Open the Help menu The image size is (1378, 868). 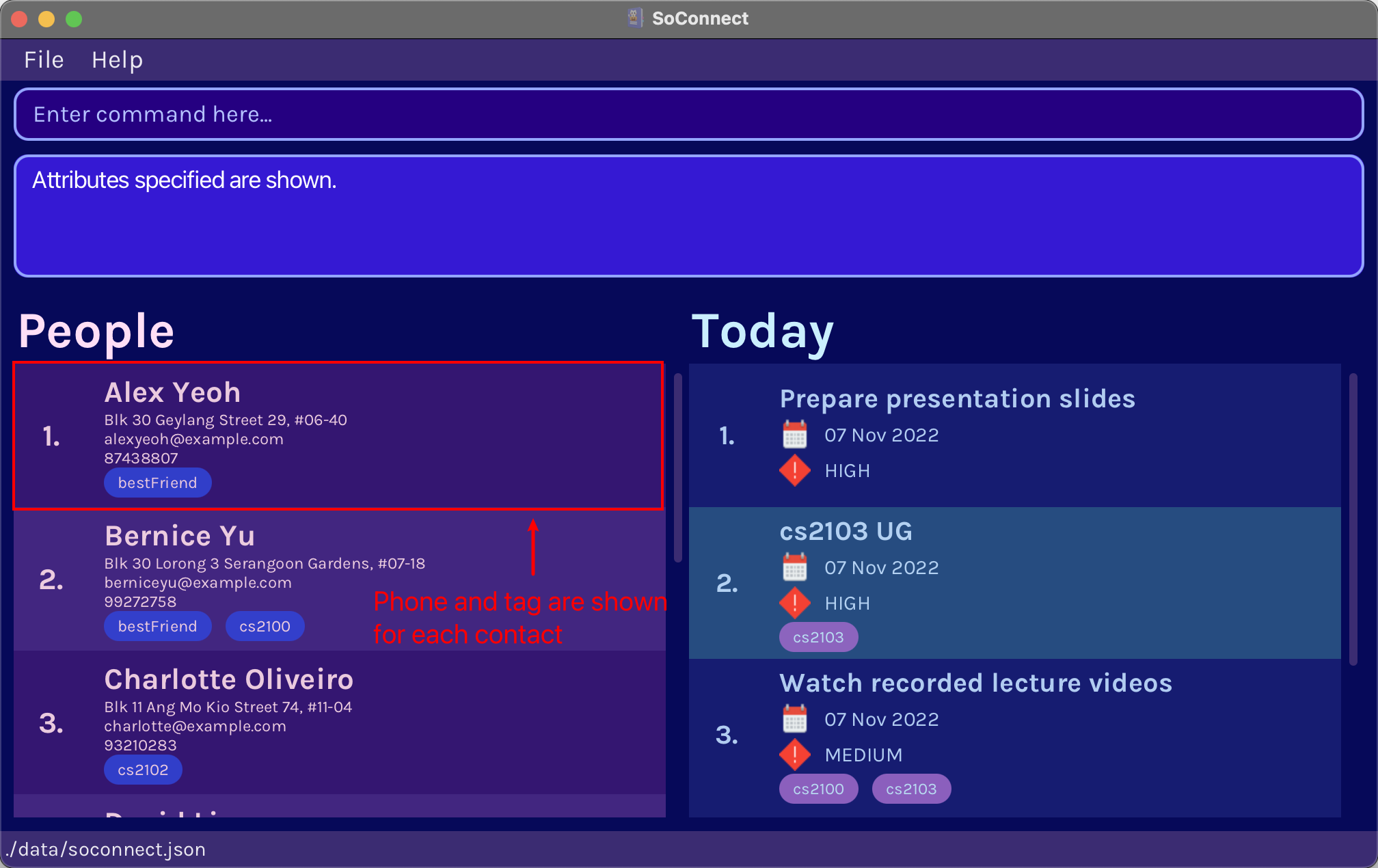click(118, 60)
